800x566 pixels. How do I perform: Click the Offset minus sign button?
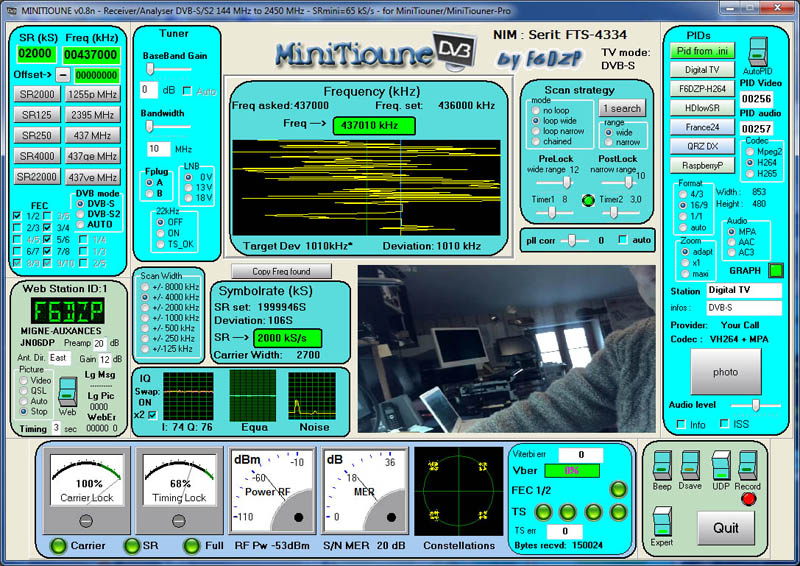click(x=62, y=76)
